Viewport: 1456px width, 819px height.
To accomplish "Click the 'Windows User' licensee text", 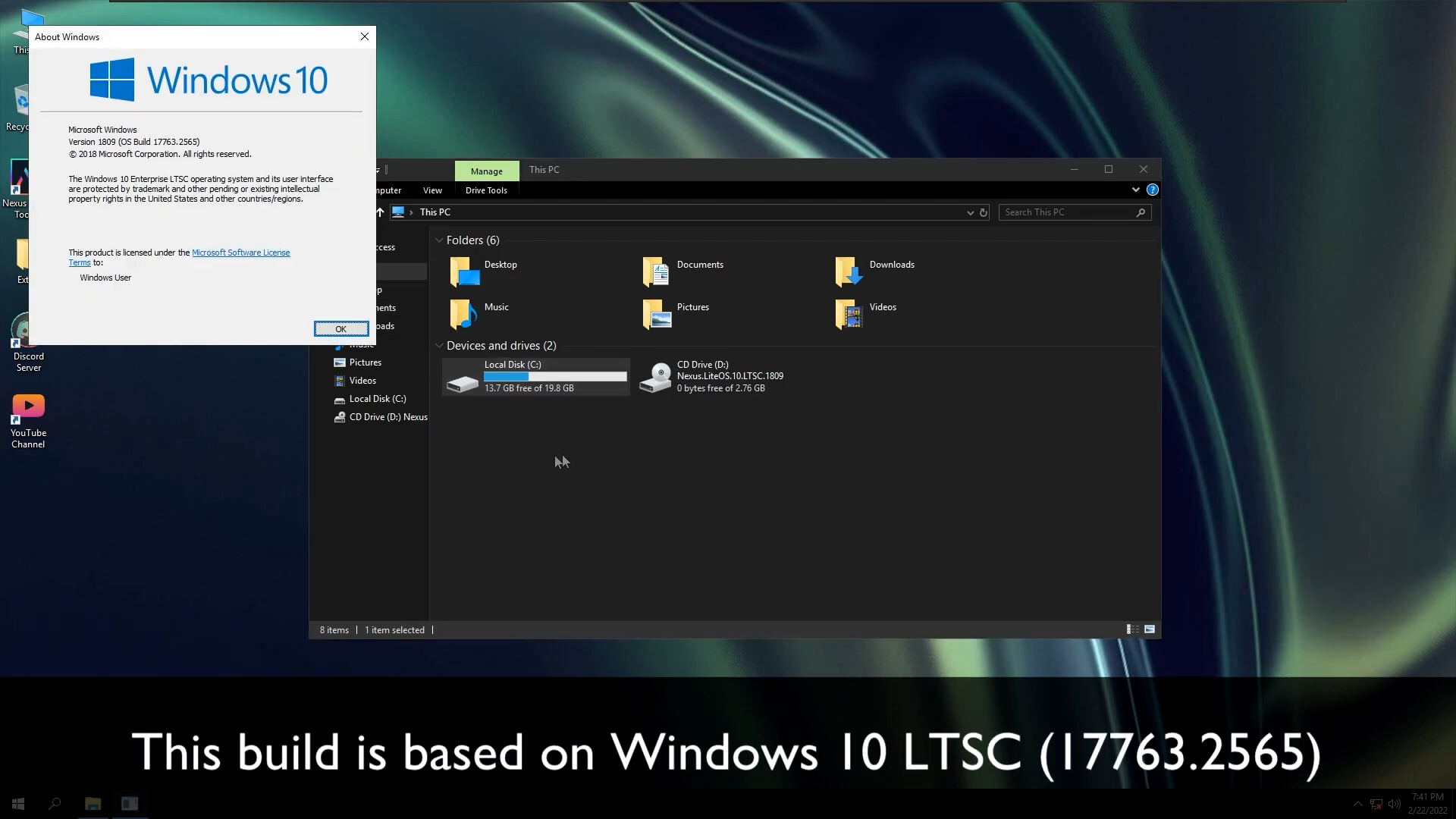I will click(x=105, y=278).
